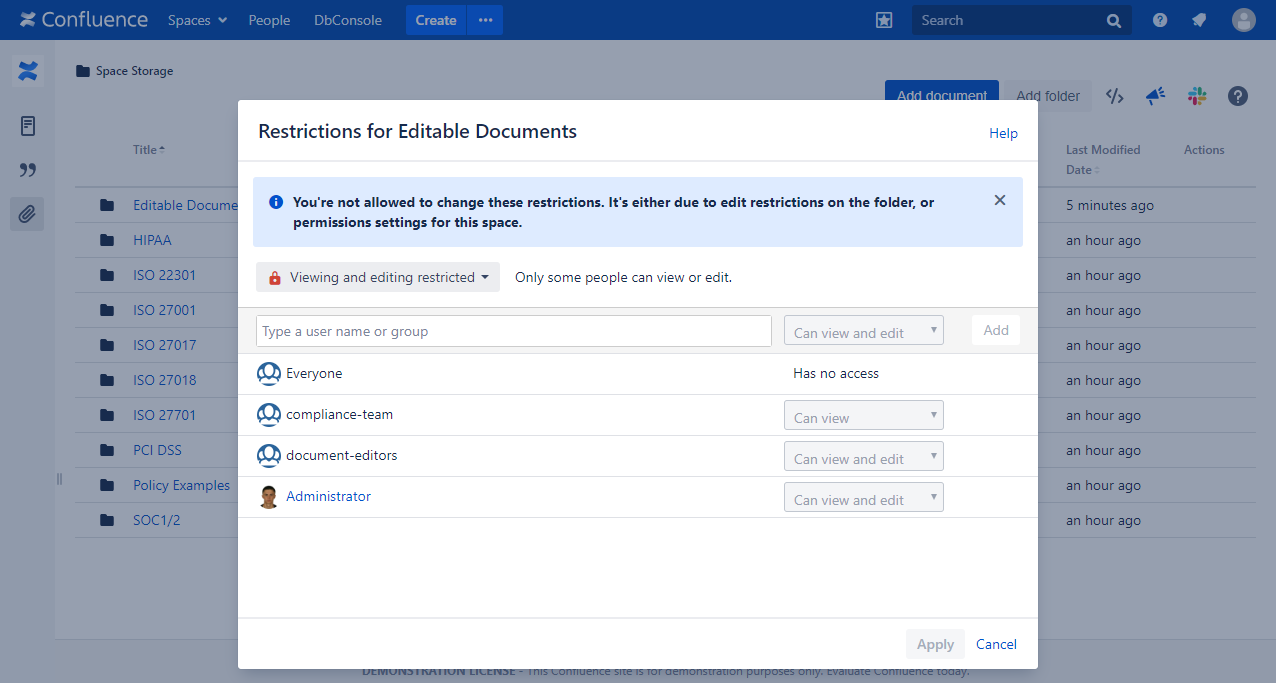Go to People in top navigation
The height and width of the screenshot is (683, 1276).
tap(269, 20)
